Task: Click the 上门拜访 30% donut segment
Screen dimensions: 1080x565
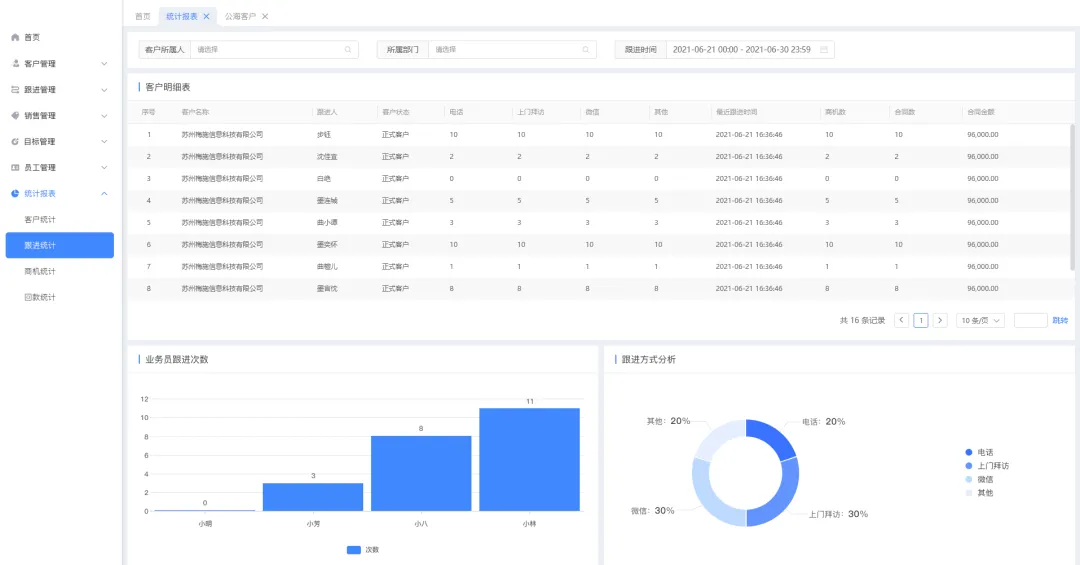Action: point(780,497)
